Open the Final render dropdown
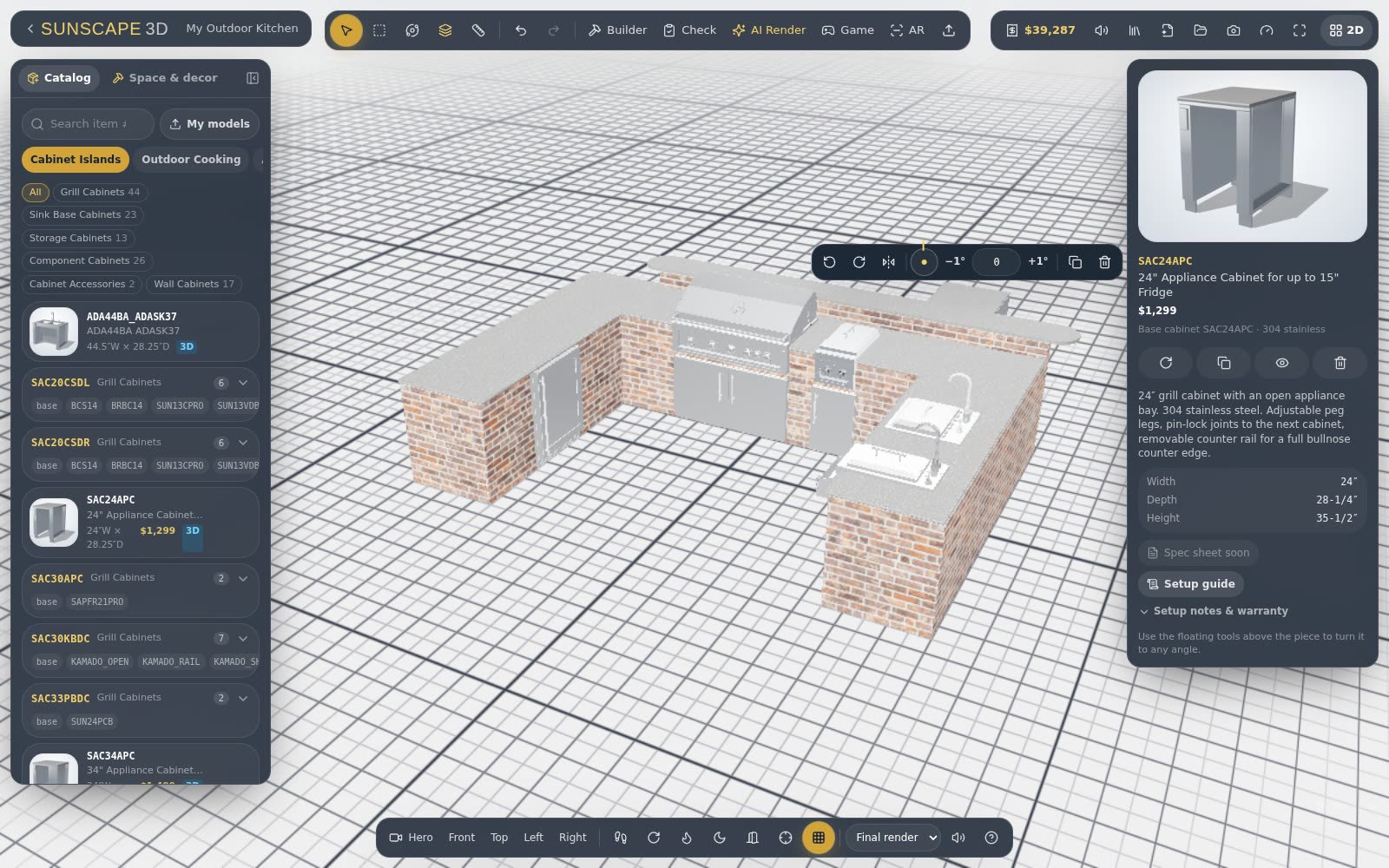Viewport: 1389px width, 868px height. pos(893,838)
